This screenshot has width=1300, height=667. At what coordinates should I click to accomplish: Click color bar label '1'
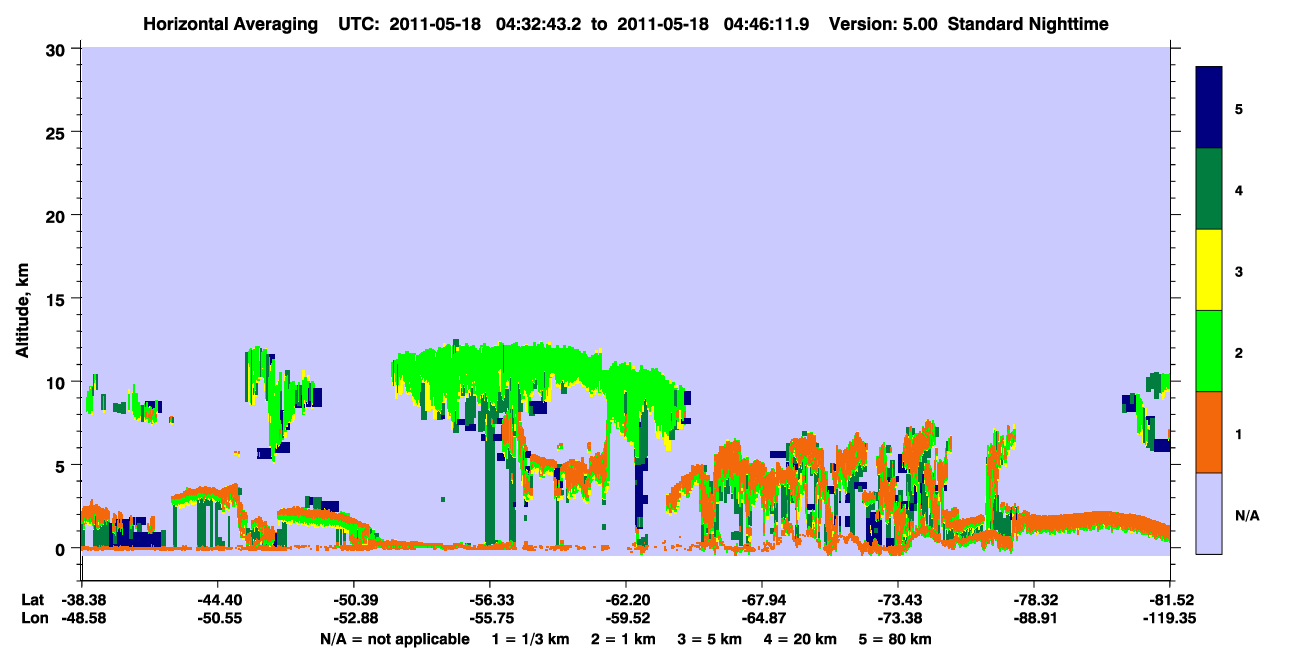(x=1239, y=433)
